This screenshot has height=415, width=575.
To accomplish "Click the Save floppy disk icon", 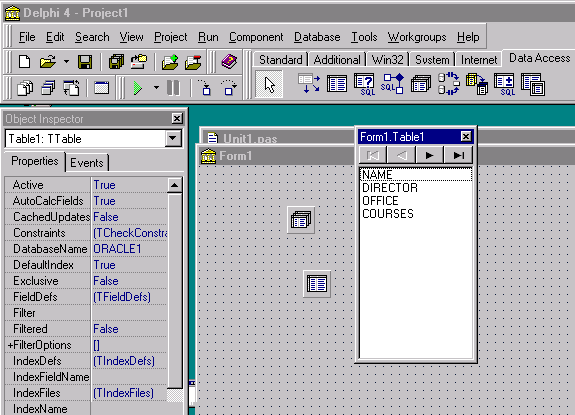I will (x=85, y=62).
